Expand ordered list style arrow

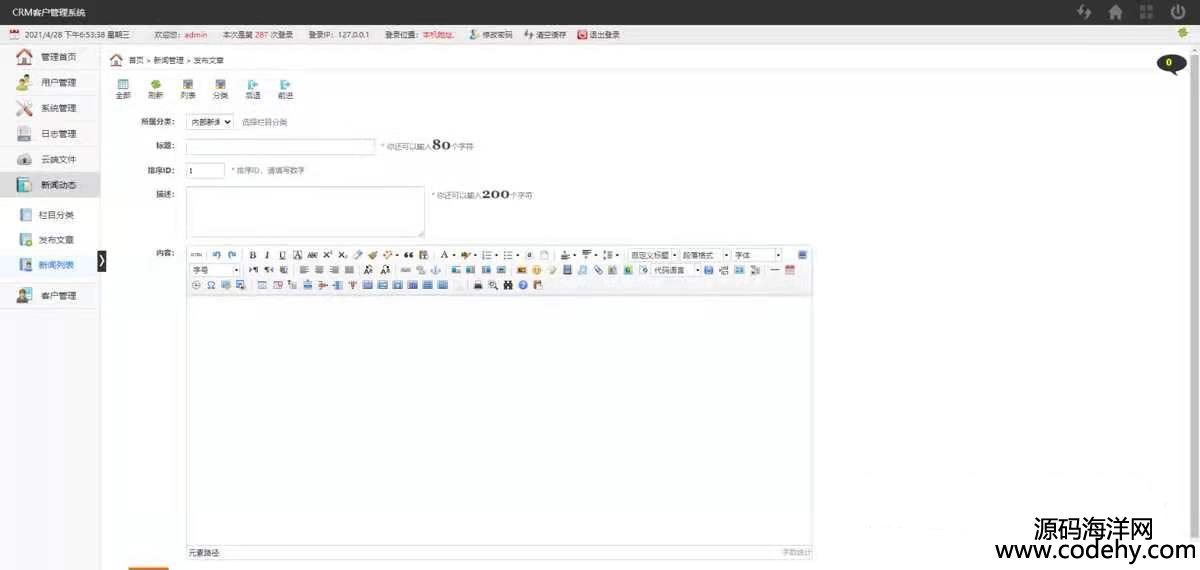(x=497, y=255)
